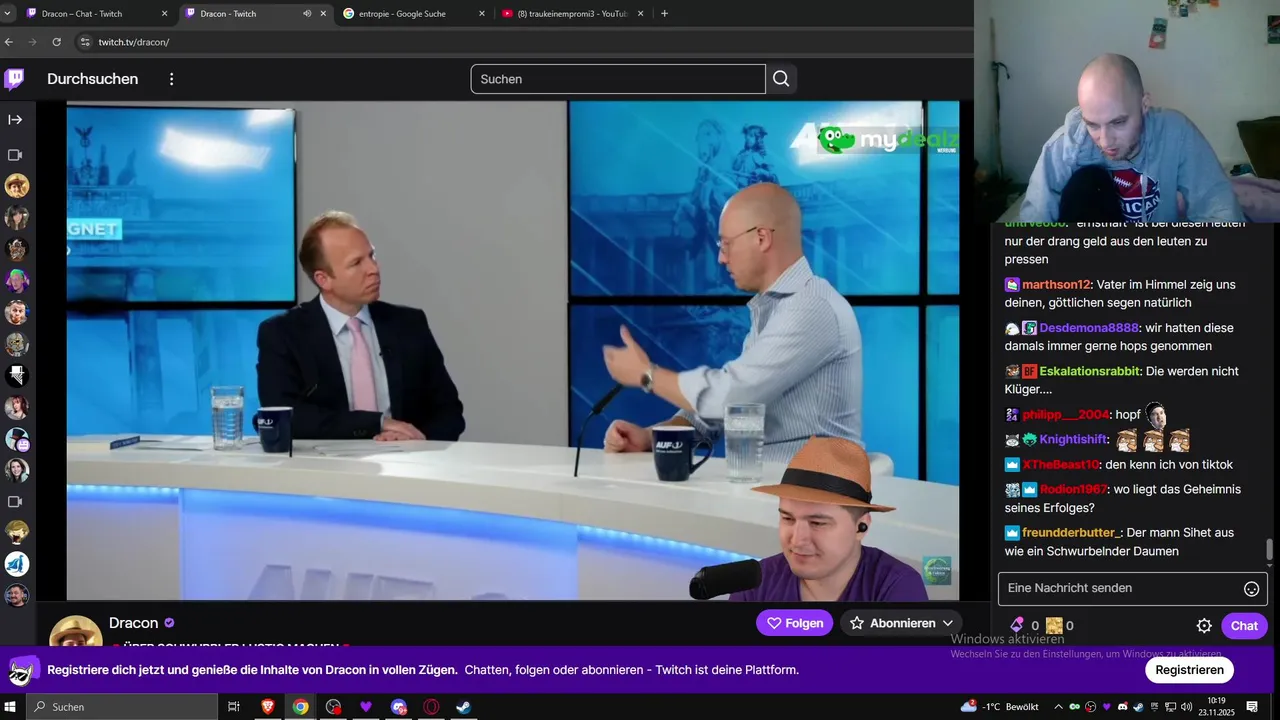Viewport: 1280px width, 720px height.
Task: Click the Folgen button
Action: click(795, 623)
